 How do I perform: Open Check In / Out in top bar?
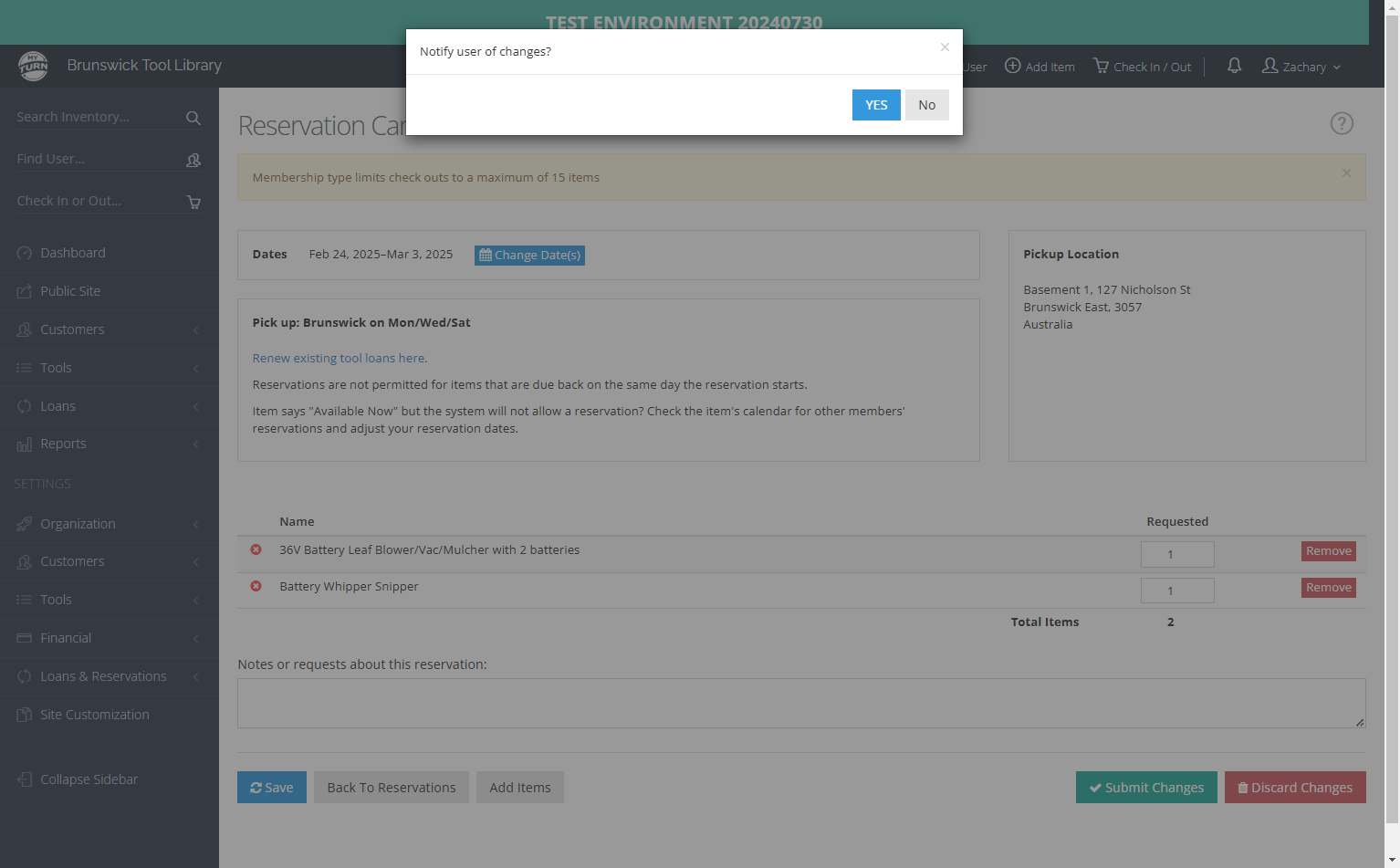pyautogui.click(x=1143, y=67)
